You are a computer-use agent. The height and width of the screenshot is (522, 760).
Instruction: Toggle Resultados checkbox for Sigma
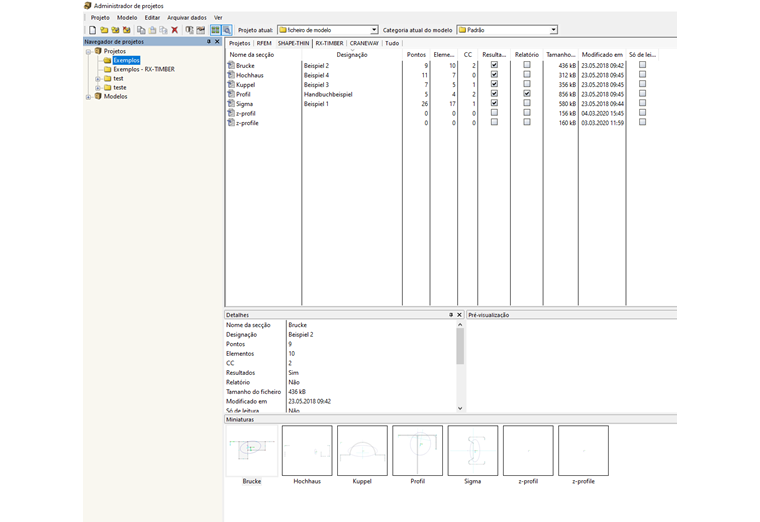[494, 103]
